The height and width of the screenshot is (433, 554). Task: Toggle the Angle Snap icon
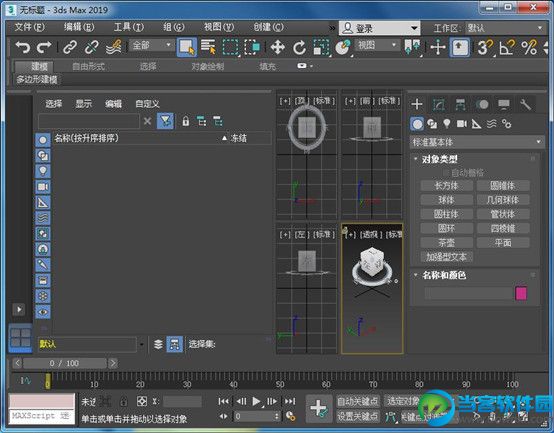click(507, 47)
